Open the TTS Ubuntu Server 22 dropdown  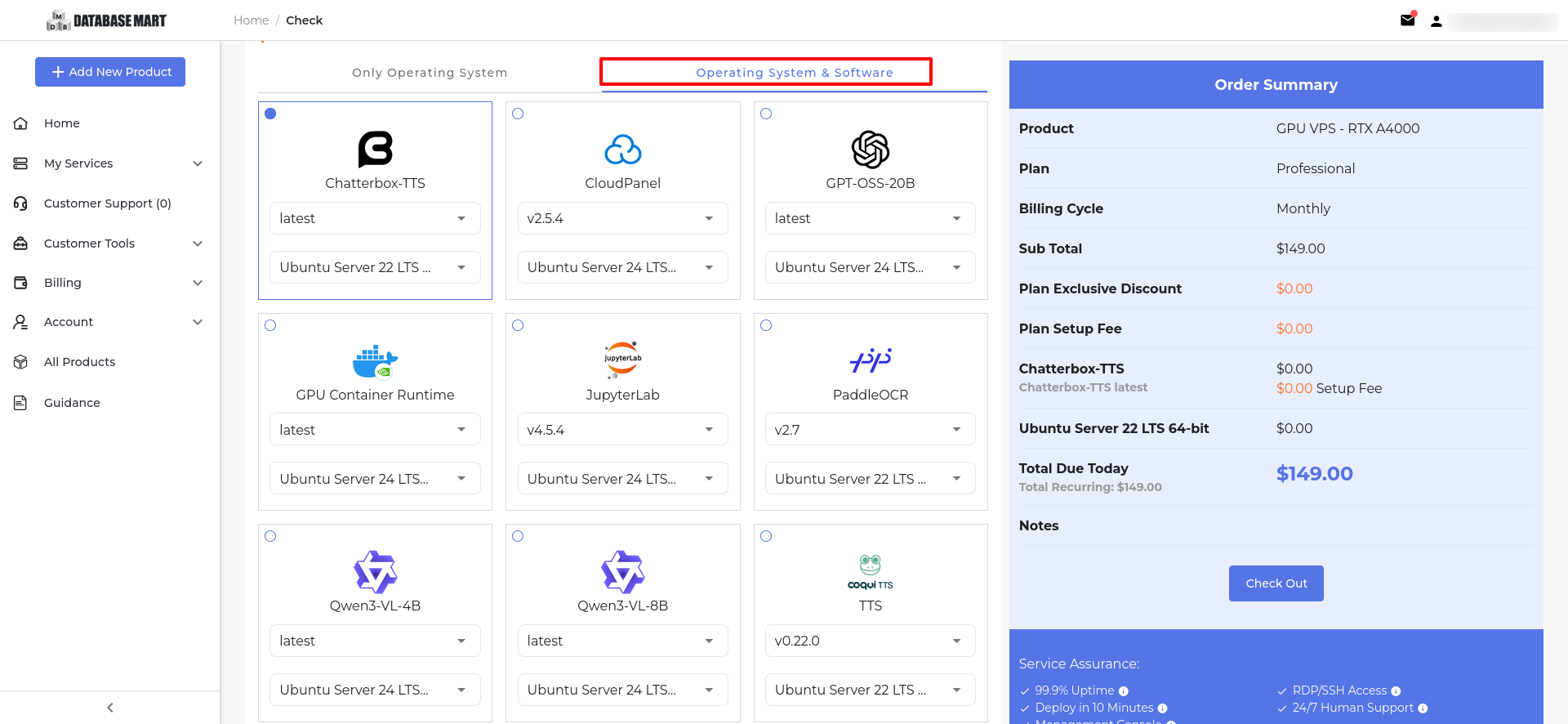tap(871, 690)
